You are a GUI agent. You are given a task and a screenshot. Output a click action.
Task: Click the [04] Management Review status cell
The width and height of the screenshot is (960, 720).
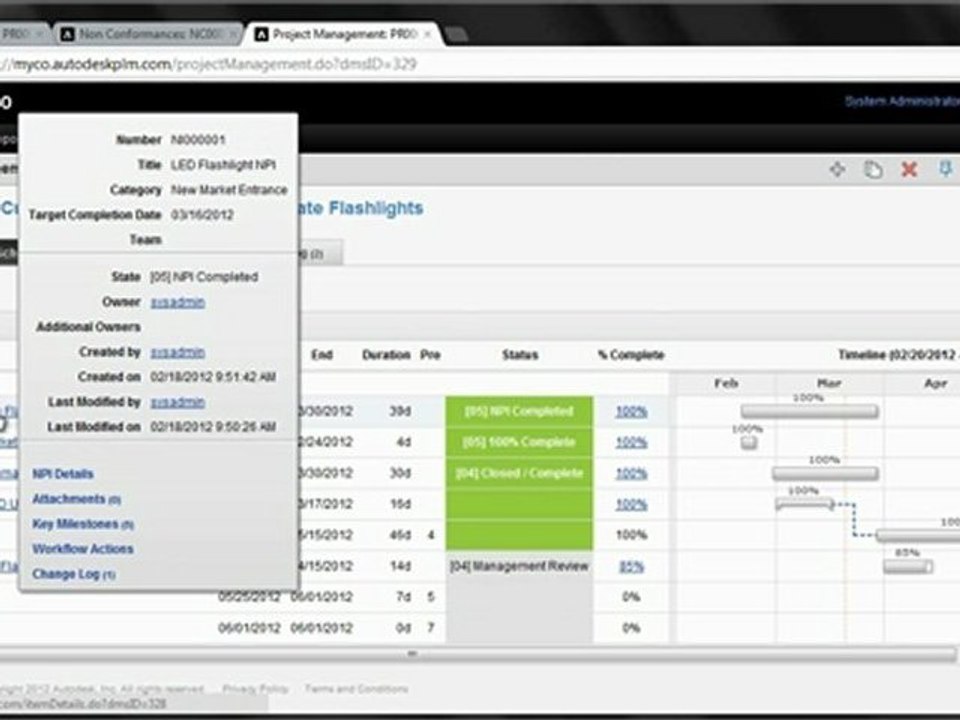click(519, 566)
